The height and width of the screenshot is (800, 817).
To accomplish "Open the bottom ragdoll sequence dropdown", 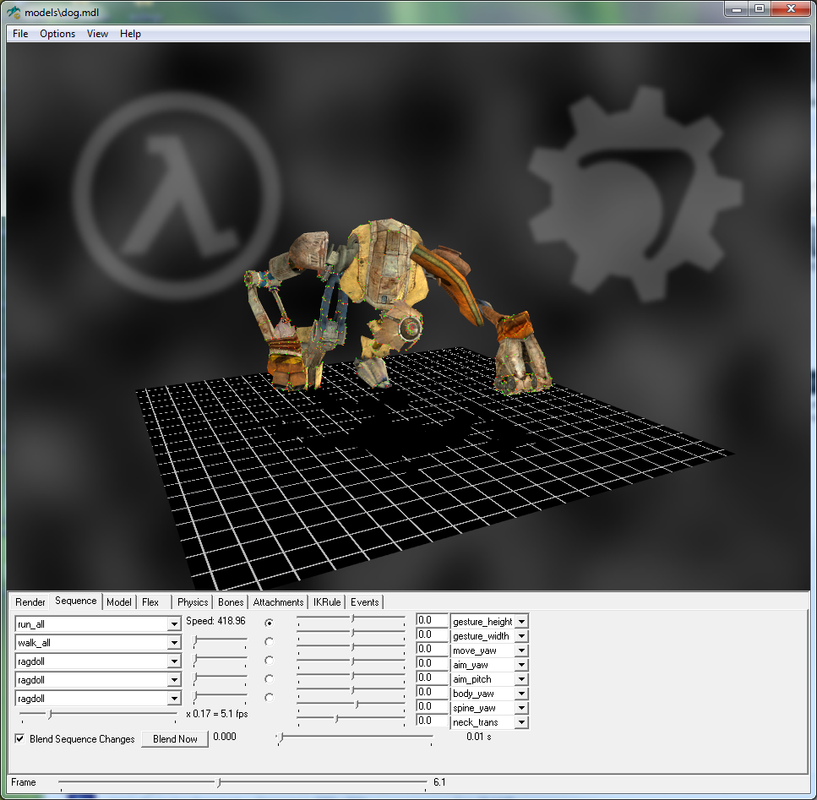I will click(174, 699).
